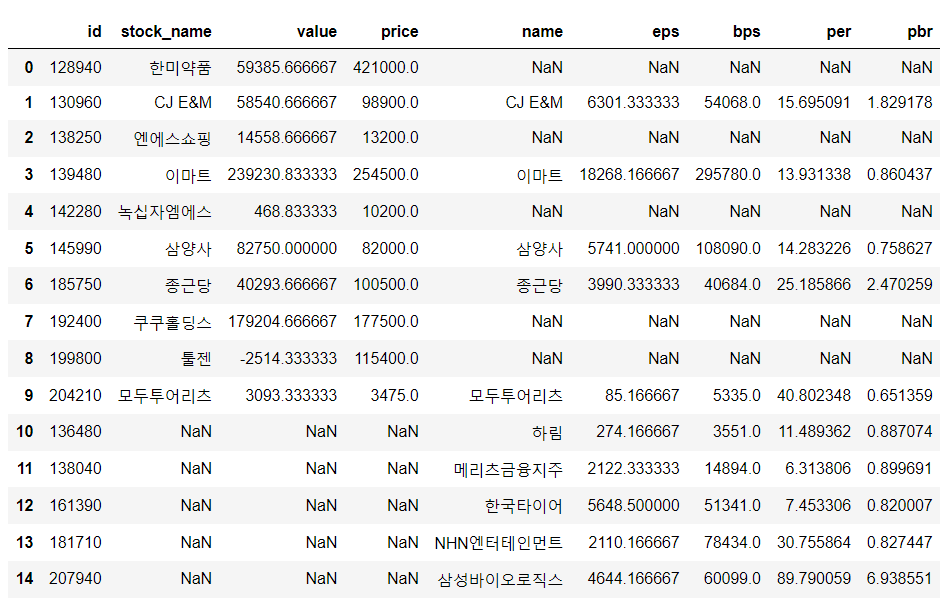Screen dimensions: 943x599
Task: Select bps cell 51341.0
Action: pos(732,506)
